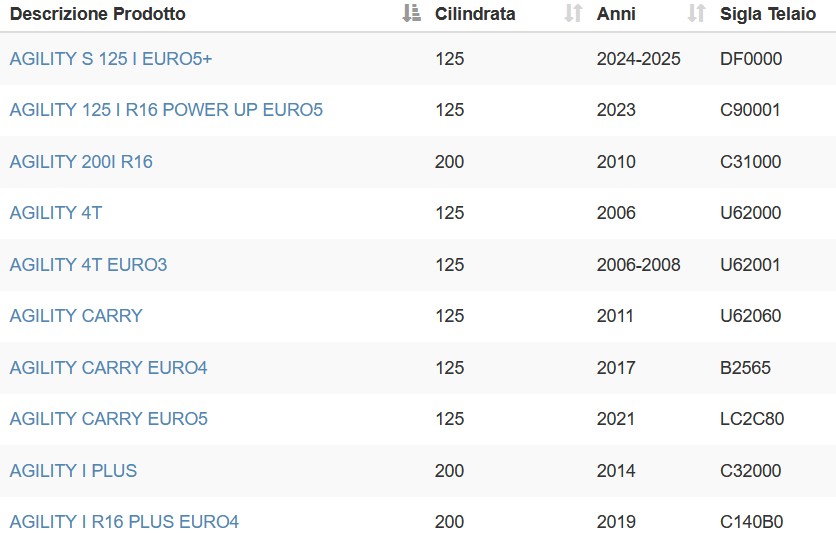This screenshot has width=836, height=533.
Task: Click the years value 2006-2008
Action: (x=638, y=264)
